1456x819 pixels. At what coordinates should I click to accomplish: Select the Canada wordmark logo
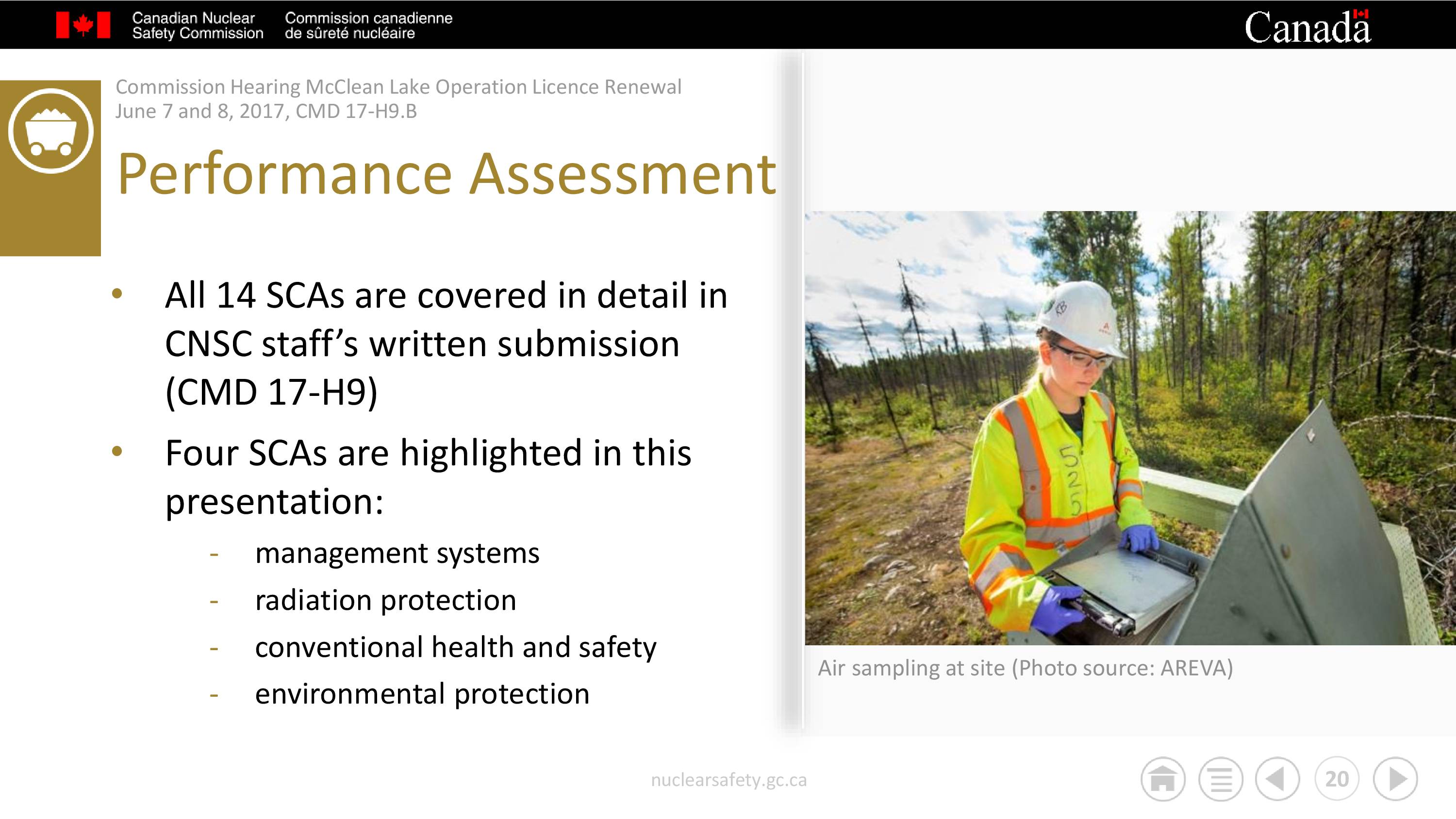click(1307, 27)
